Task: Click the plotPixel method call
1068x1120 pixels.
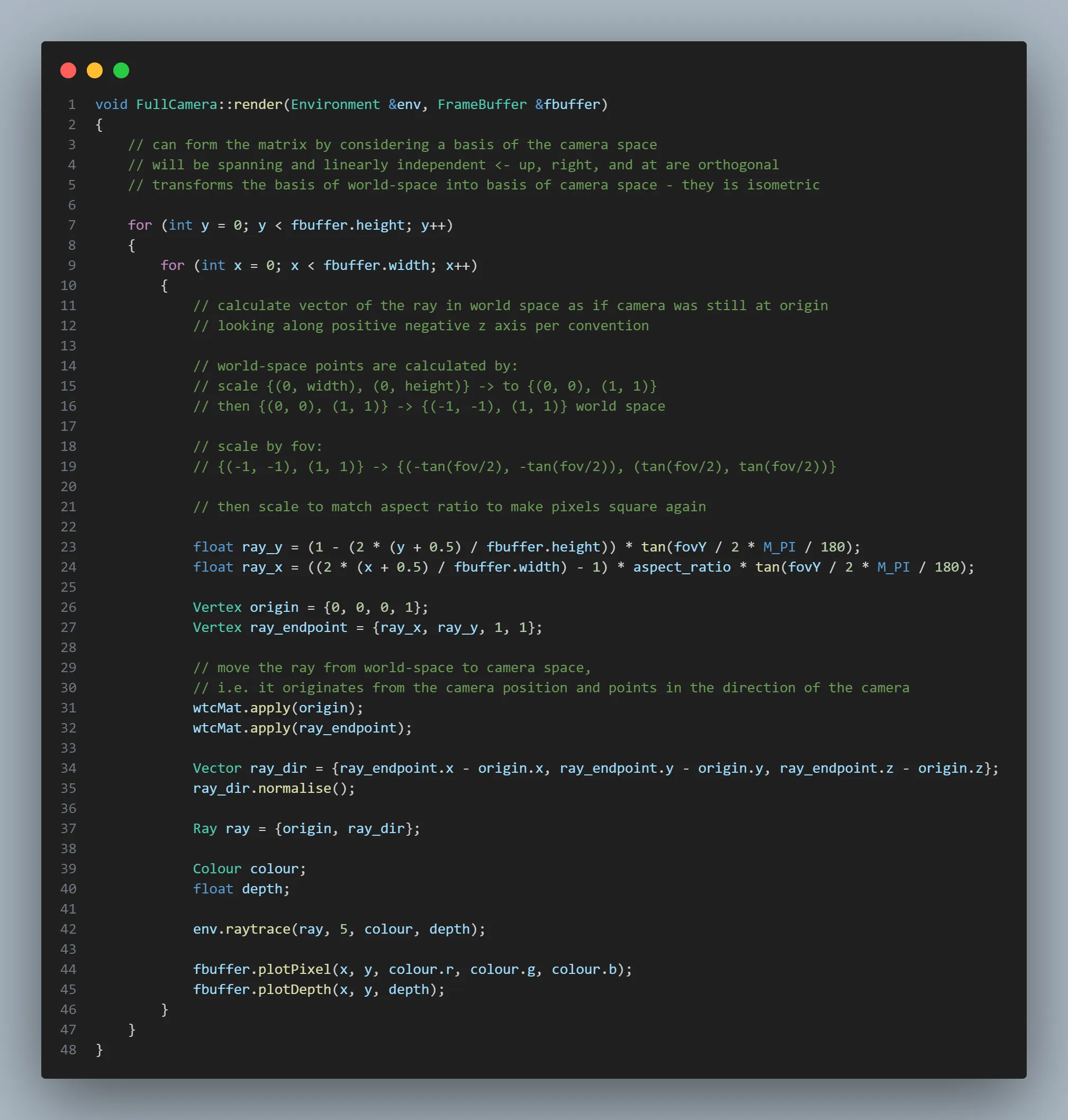Action: coord(295,969)
